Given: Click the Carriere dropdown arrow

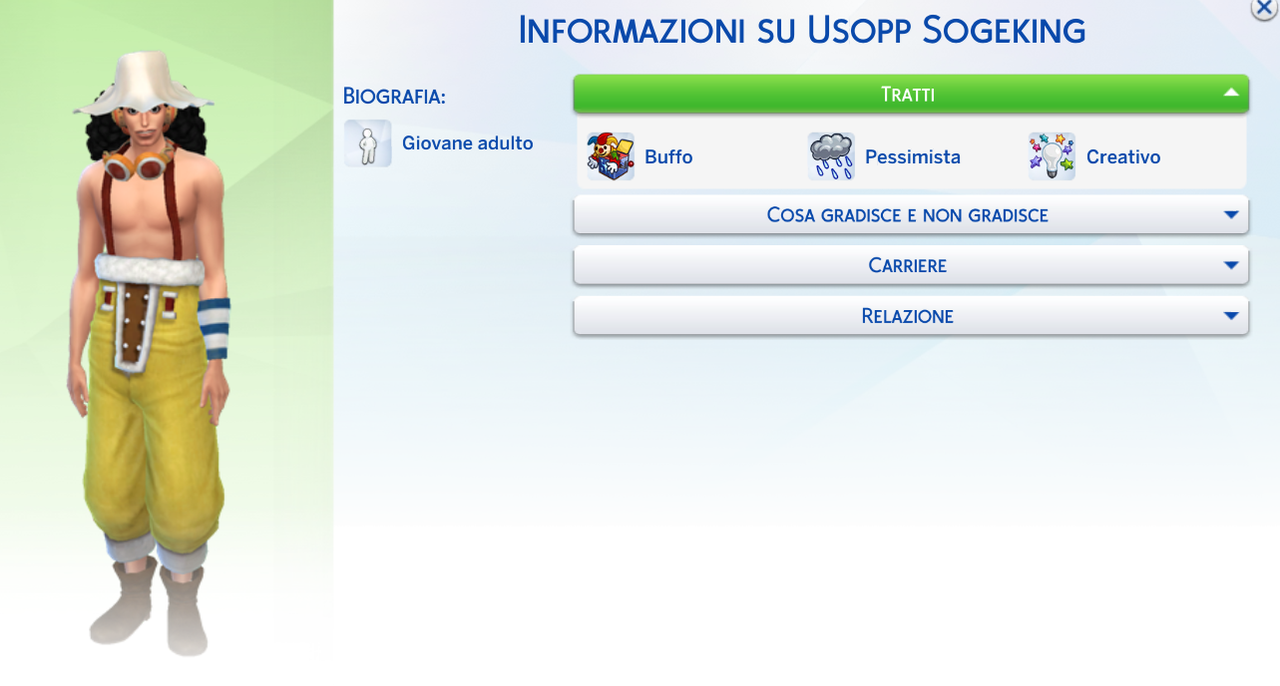Looking at the screenshot, I should coord(1231,266).
